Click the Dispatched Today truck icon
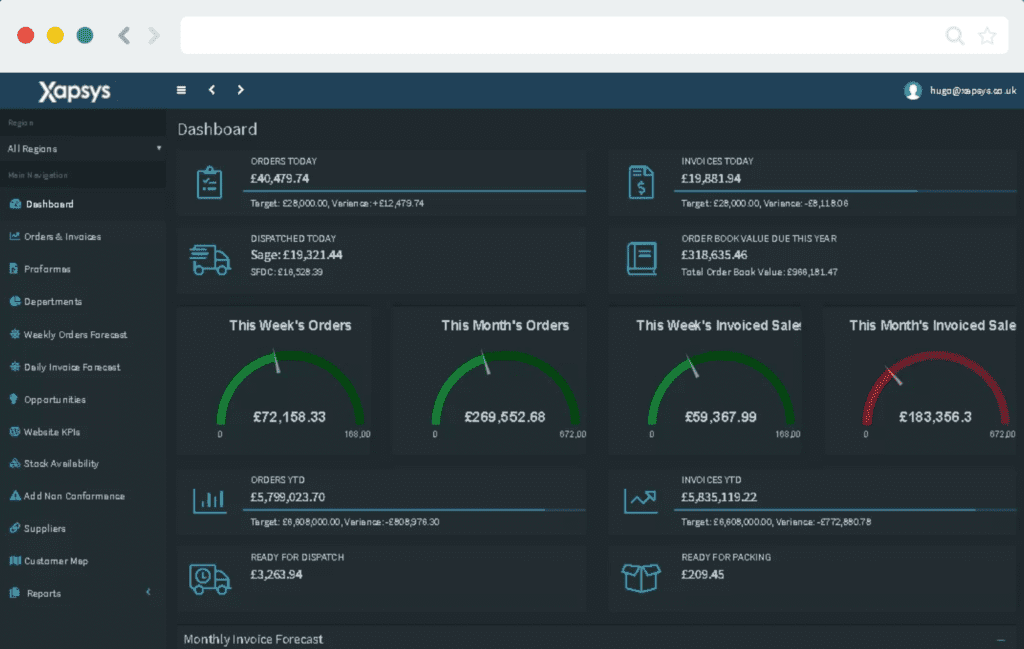This screenshot has height=649, width=1024. [209, 260]
